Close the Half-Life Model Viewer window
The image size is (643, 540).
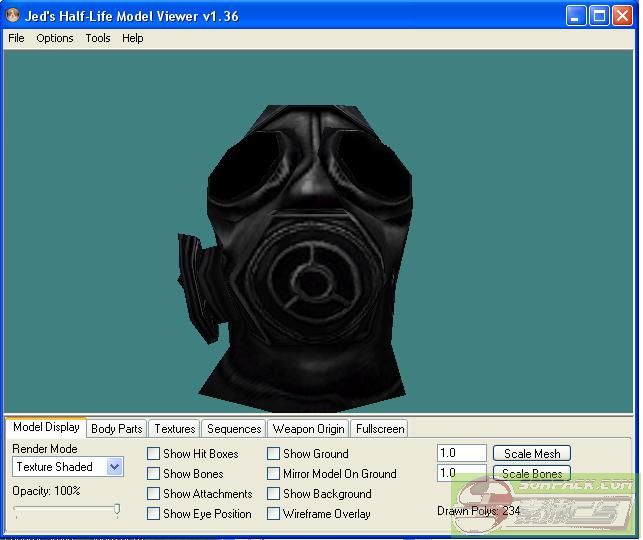tap(622, 15)
